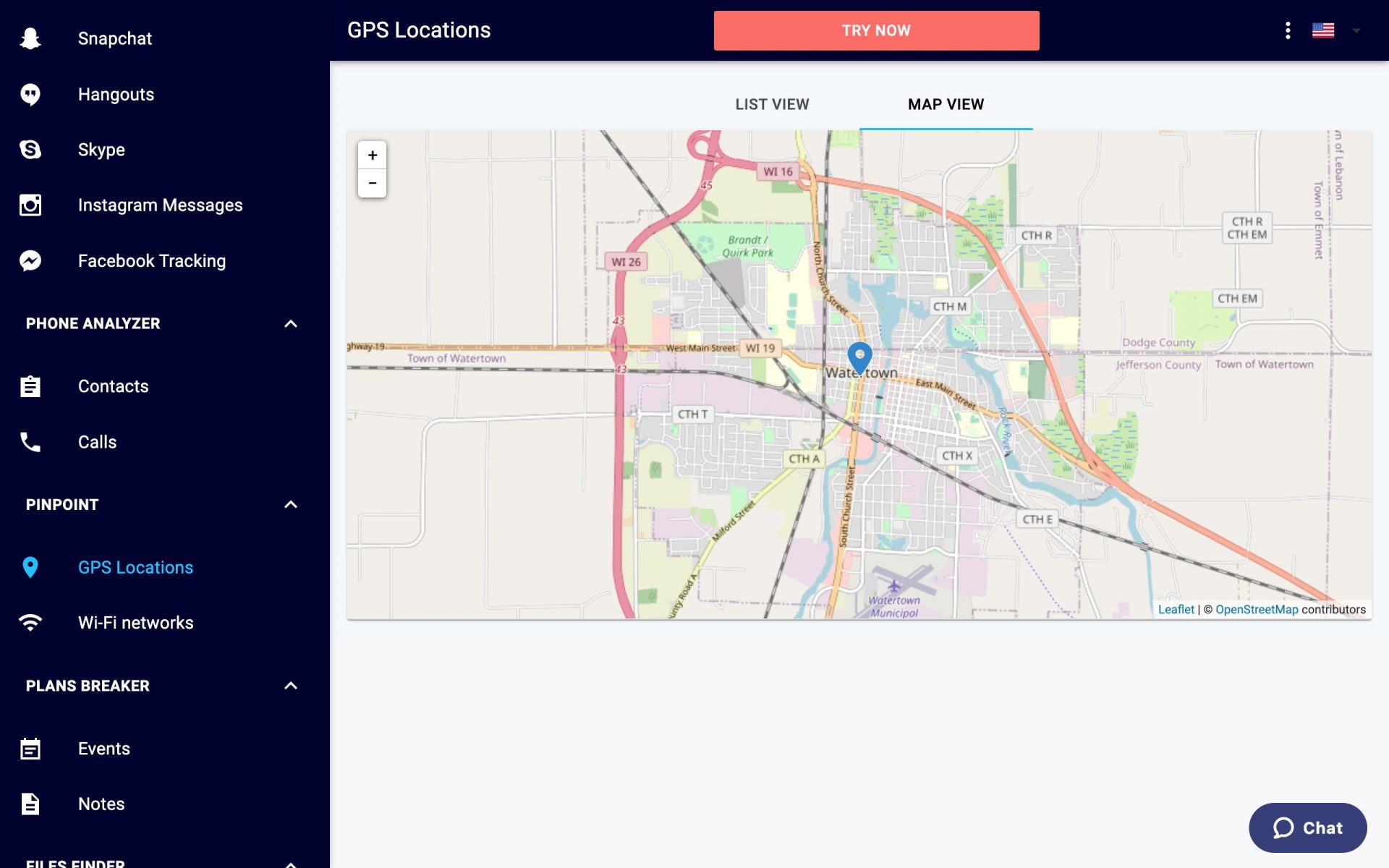The height and width of the screenshot is (868, 1389).
Task: Click the Instagram camera icon
Action: click(x=30, y=205)
